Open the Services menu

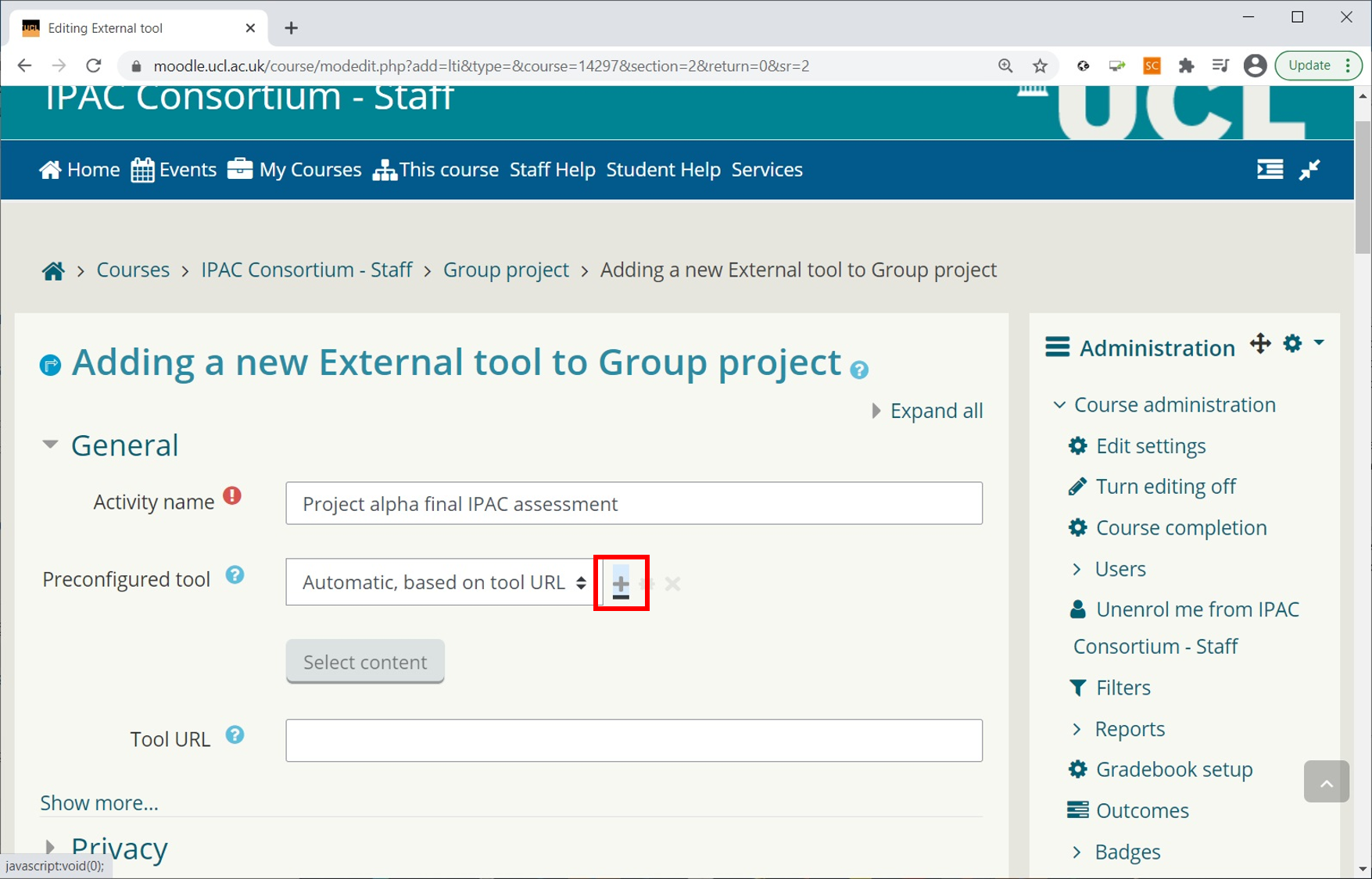(x=767, y=170)
